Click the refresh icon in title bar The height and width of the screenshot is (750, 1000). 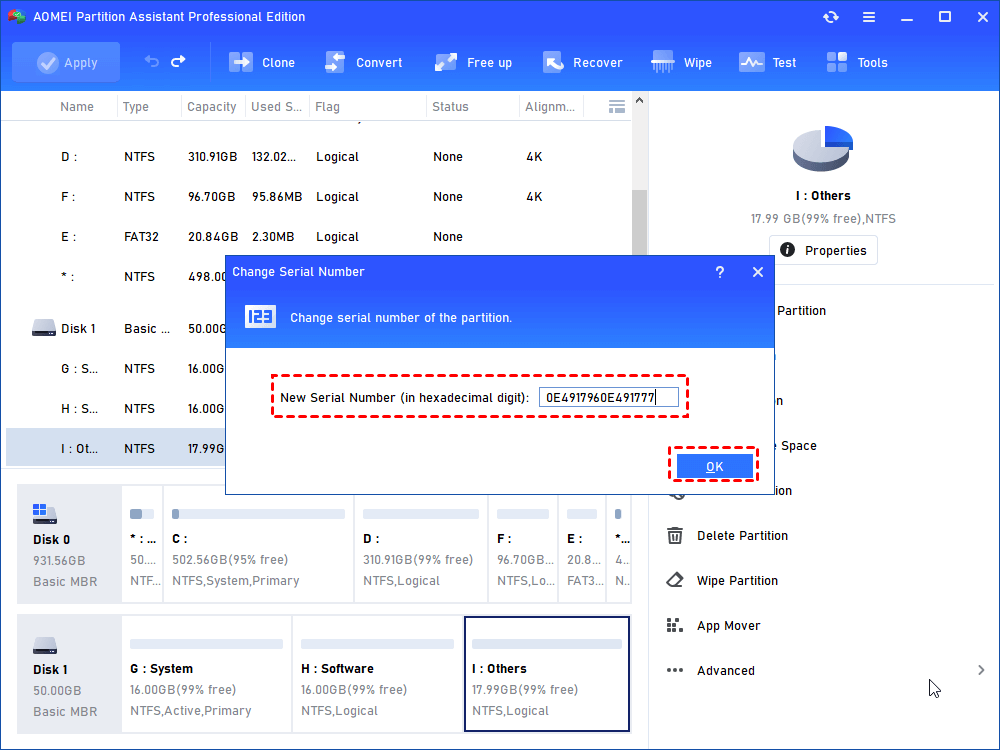coord(830,17)
